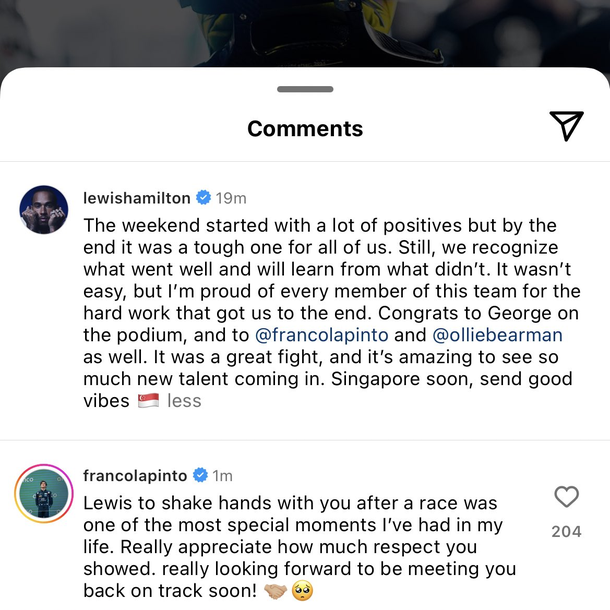Tap the share paper-plane icon
The width and height of the screenshot is (610, 610).
pyautogui.click(x=566, y=126)
